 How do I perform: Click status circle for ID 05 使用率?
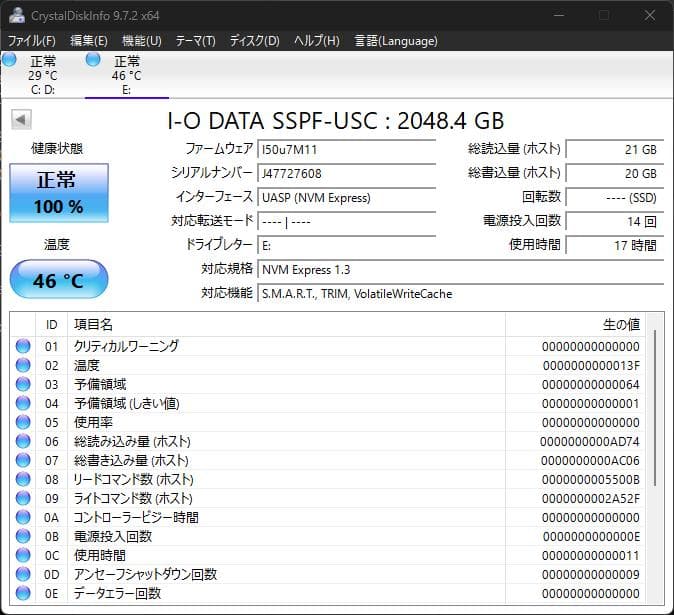(x=23, y=422)
